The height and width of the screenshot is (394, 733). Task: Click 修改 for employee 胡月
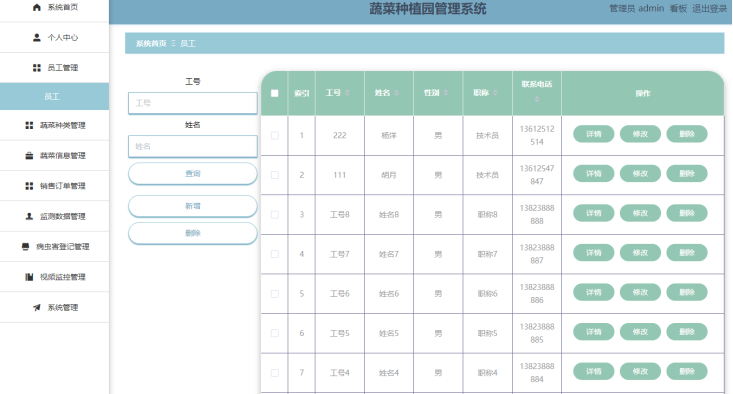[640, 174]
